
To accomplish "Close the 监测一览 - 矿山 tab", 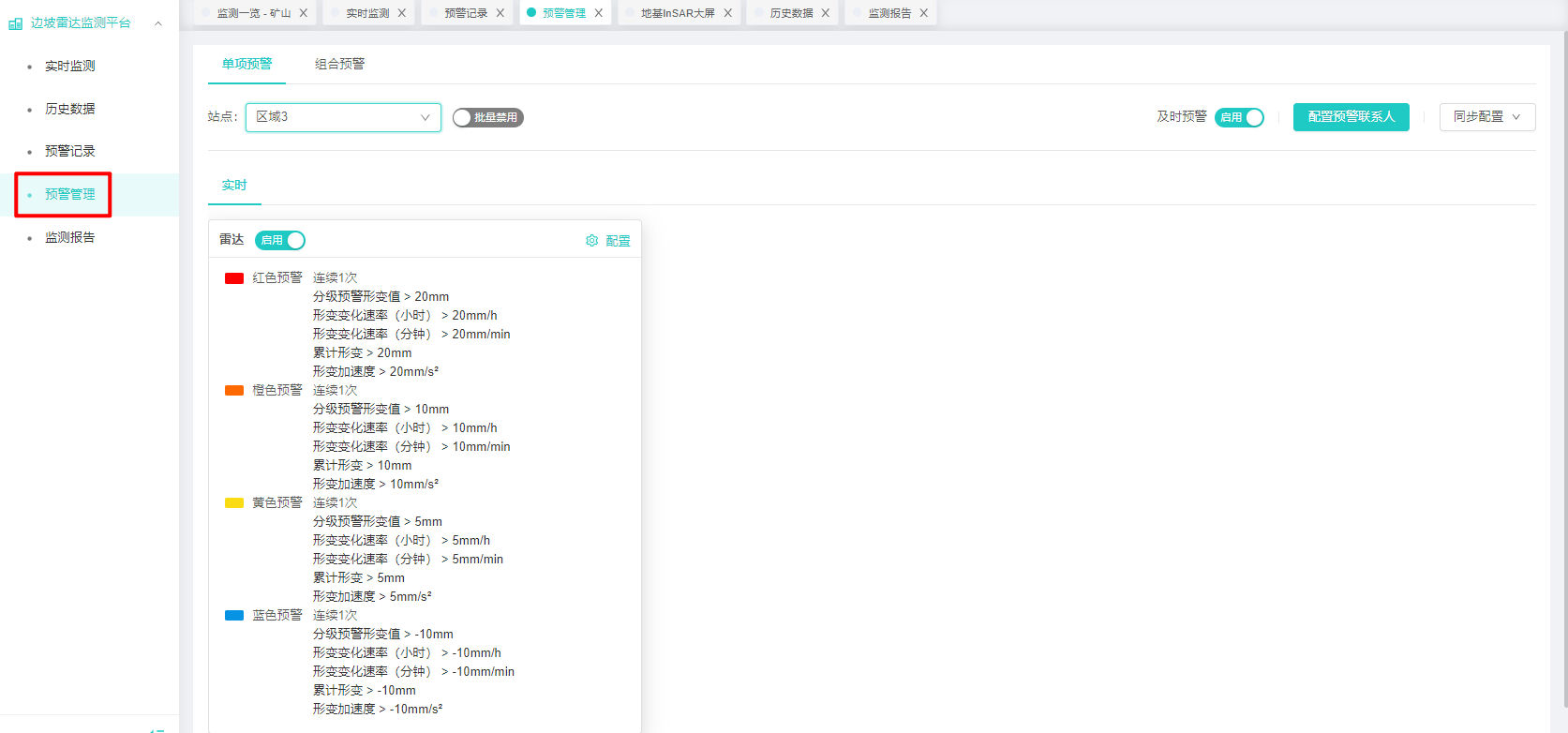I will coord(304,13).
